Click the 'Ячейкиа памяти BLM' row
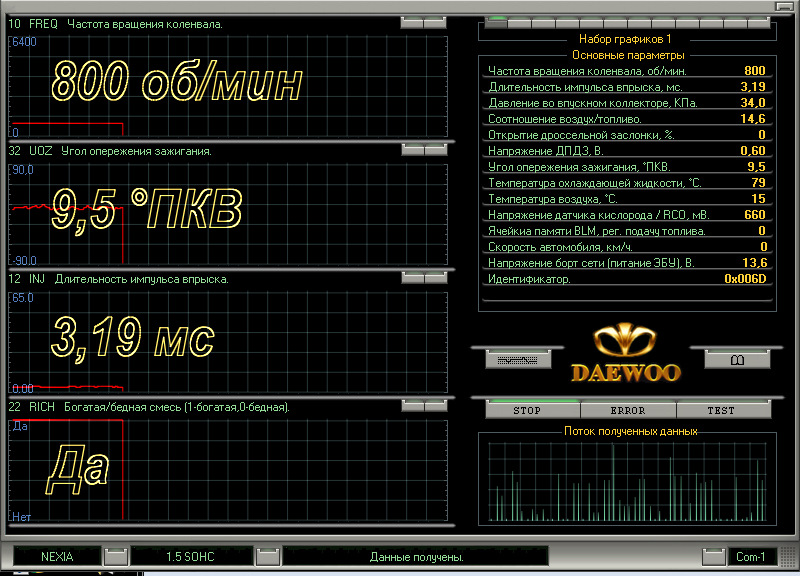800x576 pixels. point(627,231)
